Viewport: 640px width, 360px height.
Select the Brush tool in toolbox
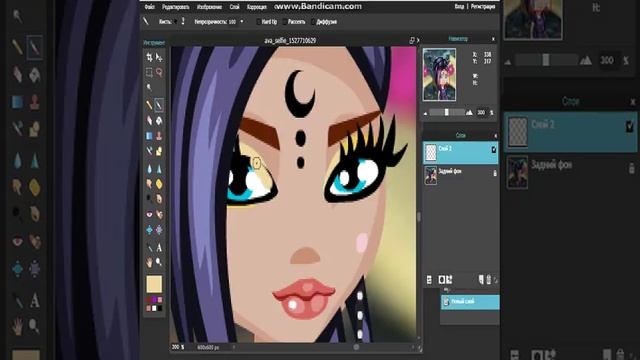click(159, 105)
